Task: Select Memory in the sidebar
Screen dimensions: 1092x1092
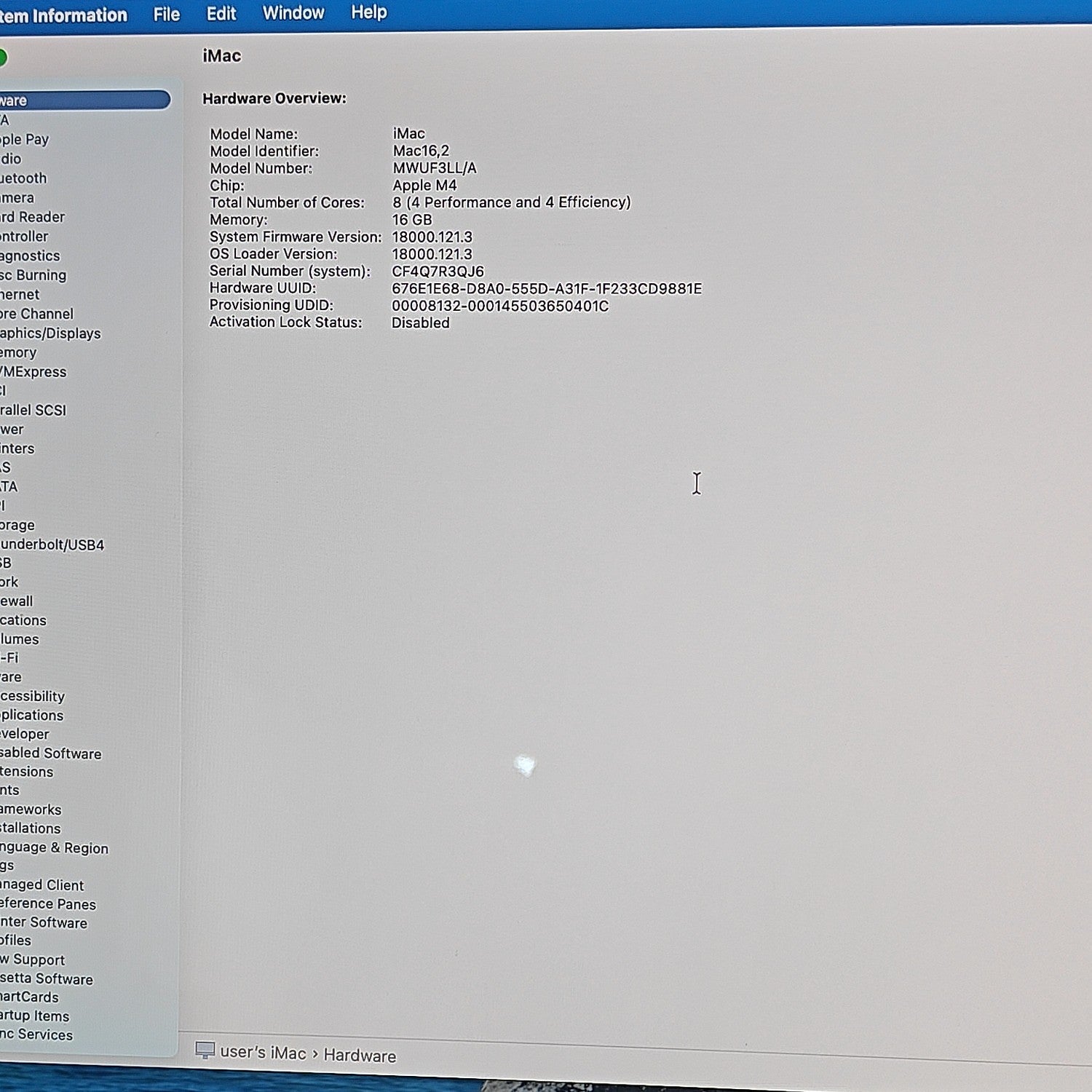Action: pyautogui.click(x=18, y=352)
